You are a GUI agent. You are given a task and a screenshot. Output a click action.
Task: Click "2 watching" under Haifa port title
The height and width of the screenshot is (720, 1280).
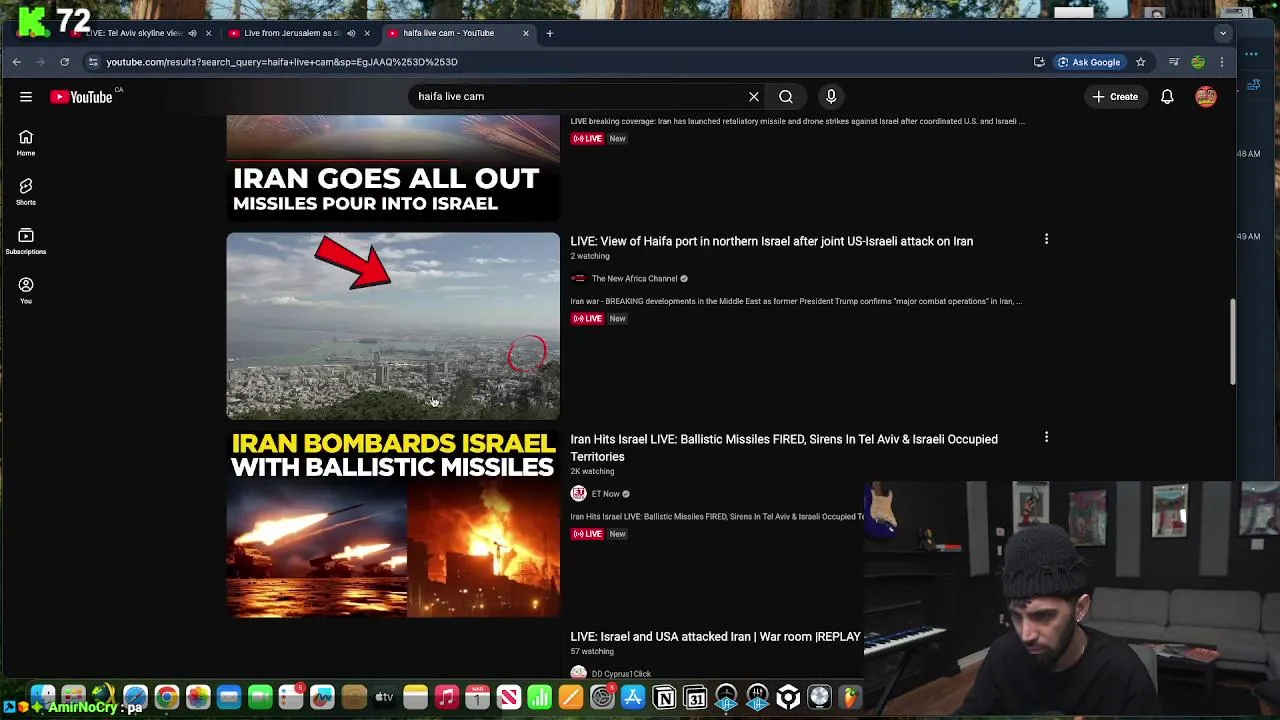point(590,256)
